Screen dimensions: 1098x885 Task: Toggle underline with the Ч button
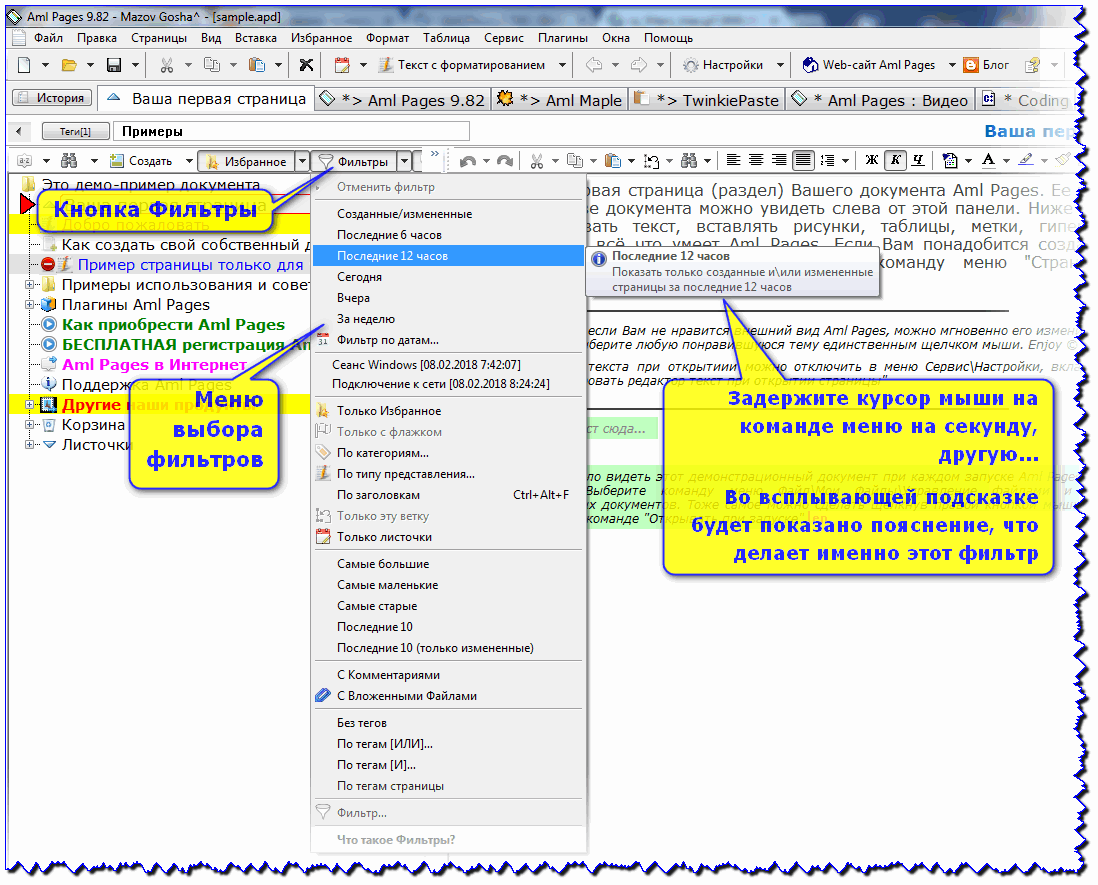[x=918, y=160]
